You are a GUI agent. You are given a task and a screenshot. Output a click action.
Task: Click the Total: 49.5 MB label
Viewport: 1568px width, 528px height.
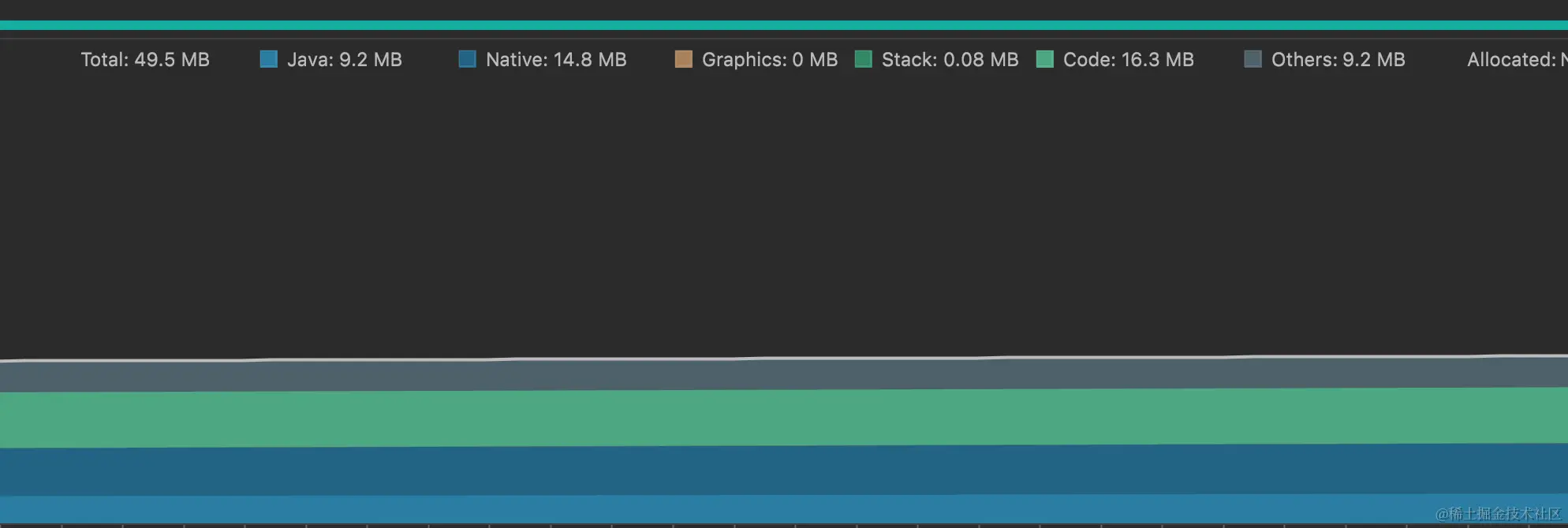[x=145, y=60]
